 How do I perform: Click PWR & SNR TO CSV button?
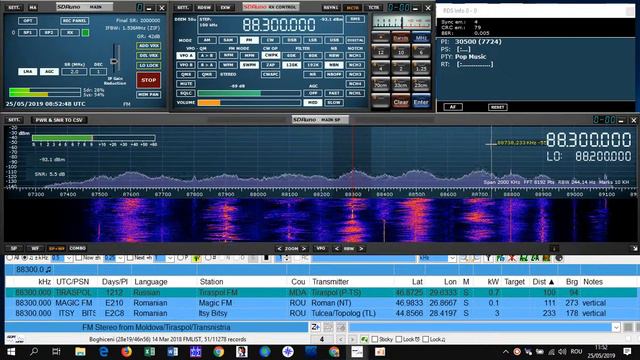click(59, 120)
